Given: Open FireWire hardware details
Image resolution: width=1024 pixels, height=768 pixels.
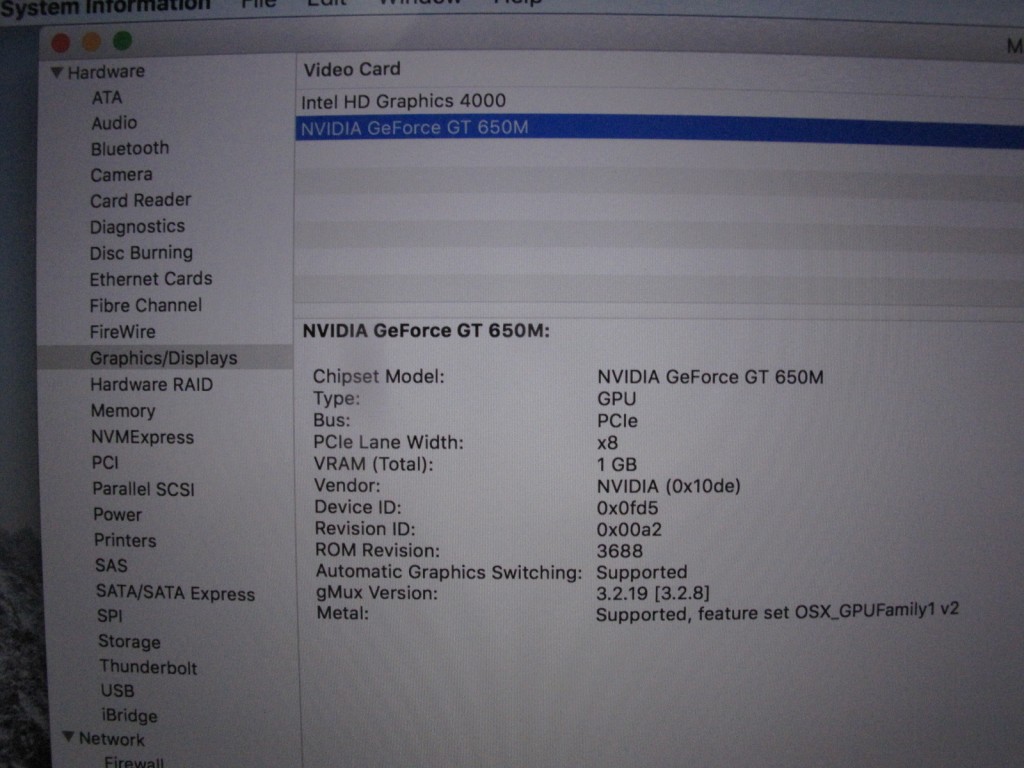Looking at the screenshot, I should coord(123,332).
